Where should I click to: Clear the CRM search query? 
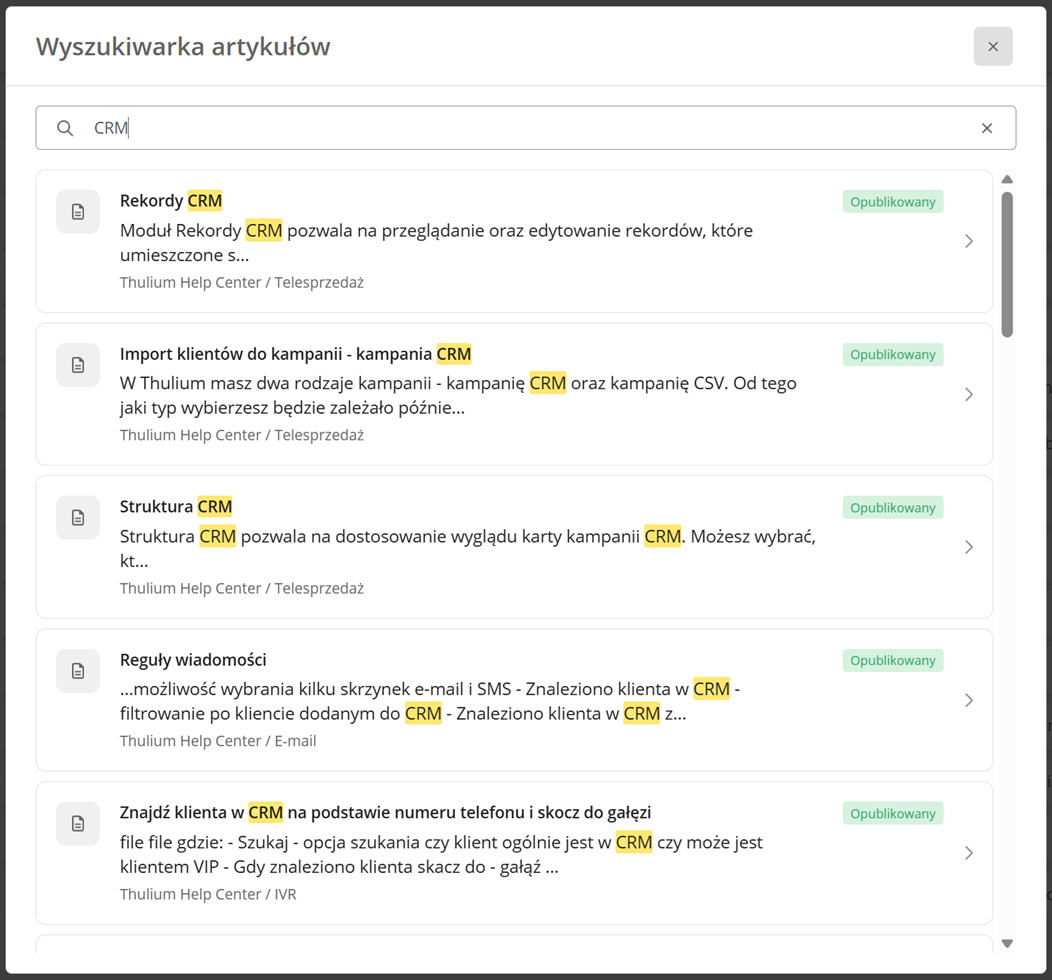(987, 128)
